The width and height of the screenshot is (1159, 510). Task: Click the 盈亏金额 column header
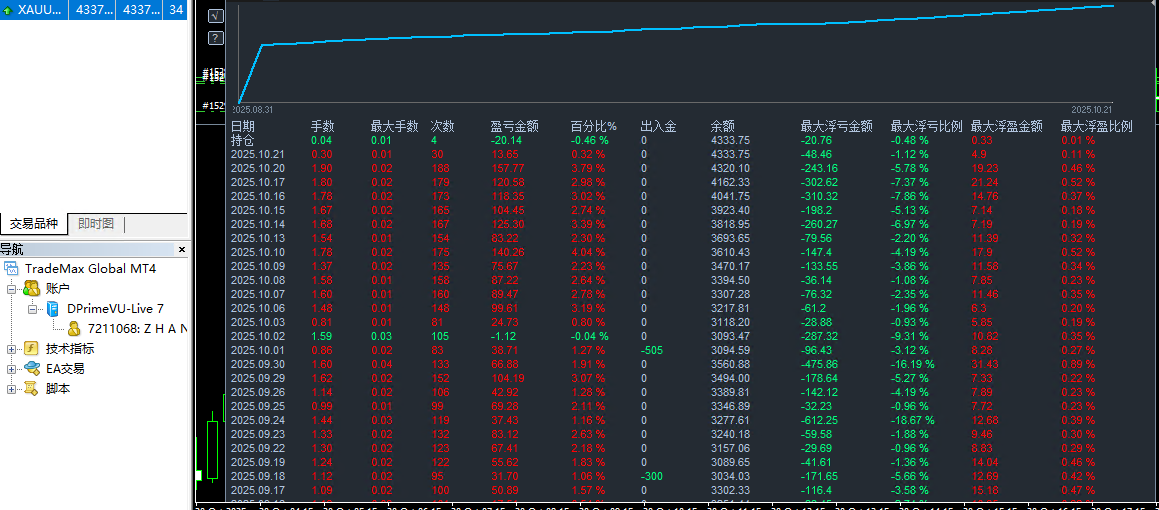pyautogui.click(x=514, y=126)
